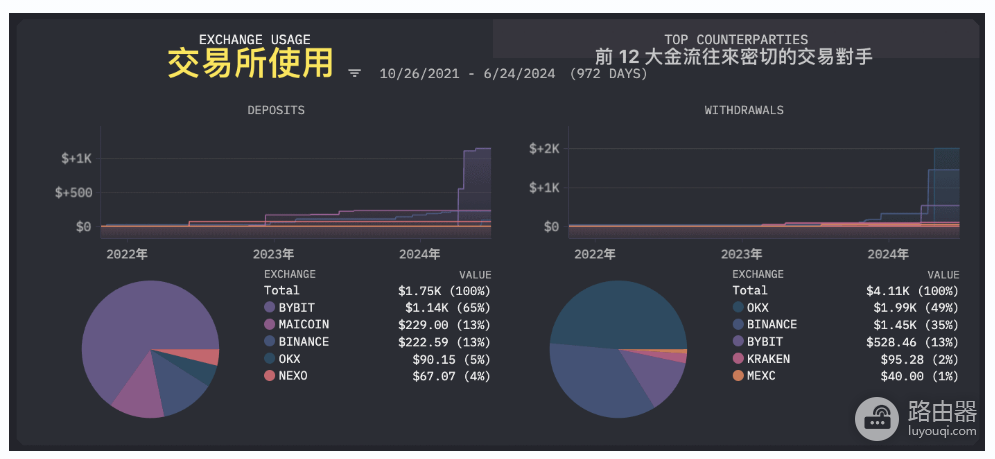Click the WITHDRAWALS chart heading

point(744,110)
